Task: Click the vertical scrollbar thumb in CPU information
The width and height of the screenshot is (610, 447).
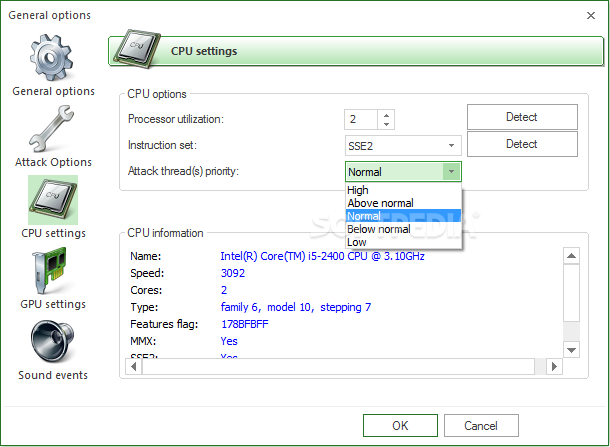Action: click(571, 293)
